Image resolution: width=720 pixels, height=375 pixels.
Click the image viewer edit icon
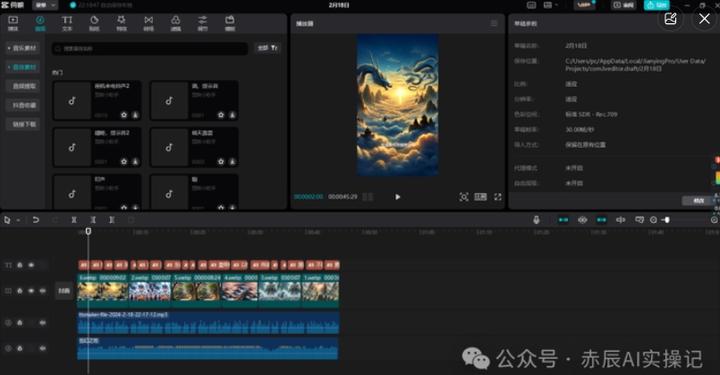(x=670, y=19)
